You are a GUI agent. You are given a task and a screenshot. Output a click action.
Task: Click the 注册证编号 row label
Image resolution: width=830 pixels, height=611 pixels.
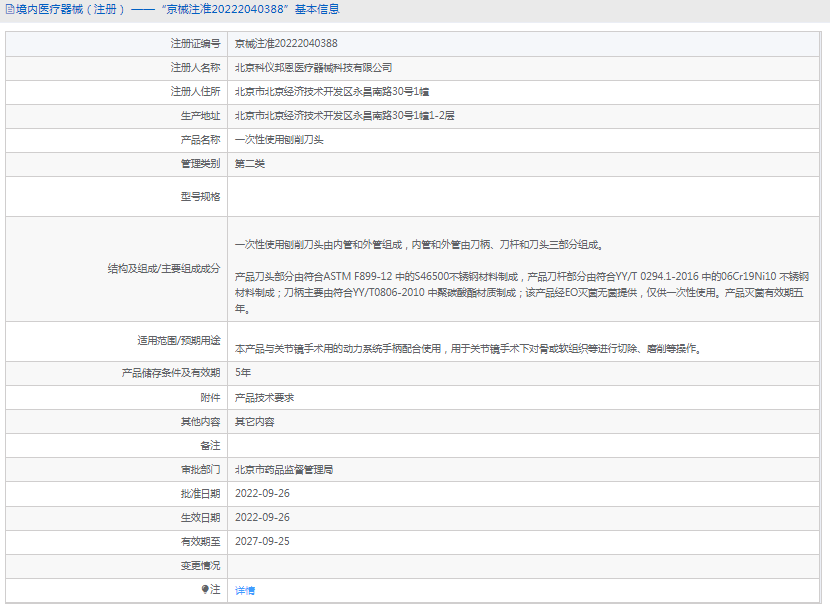[x=195, y=43]
